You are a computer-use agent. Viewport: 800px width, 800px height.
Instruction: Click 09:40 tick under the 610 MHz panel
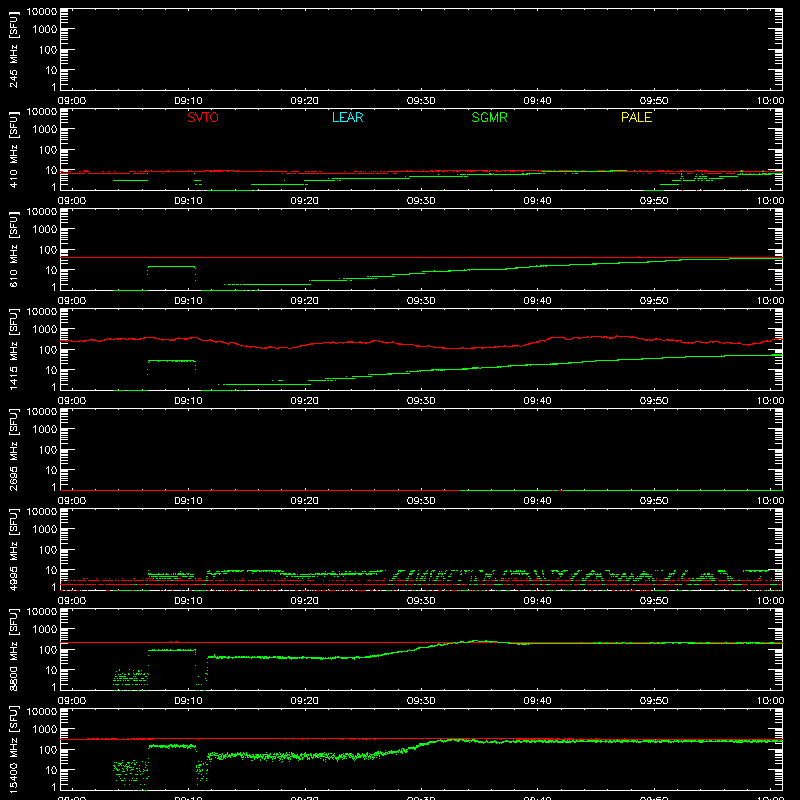pyautogui.click(x=537, y=301)
